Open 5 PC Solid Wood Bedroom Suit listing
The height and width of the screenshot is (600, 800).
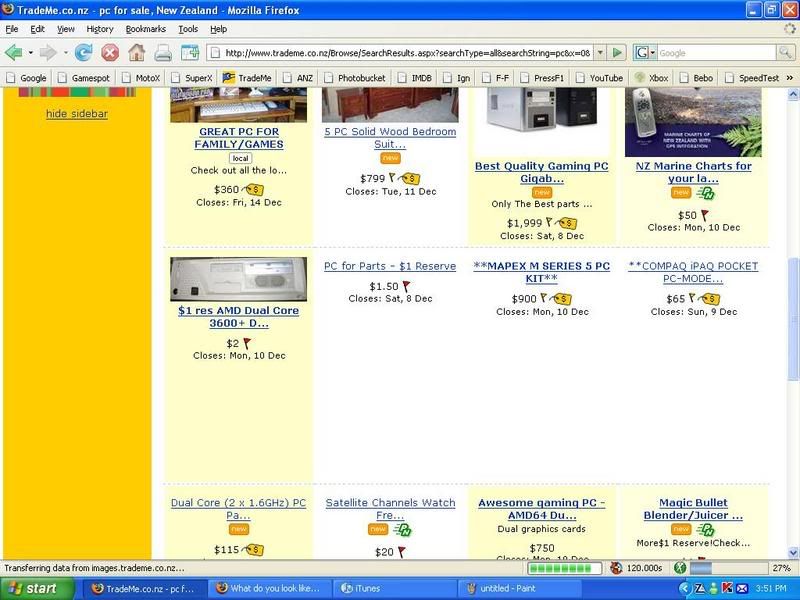390,138
